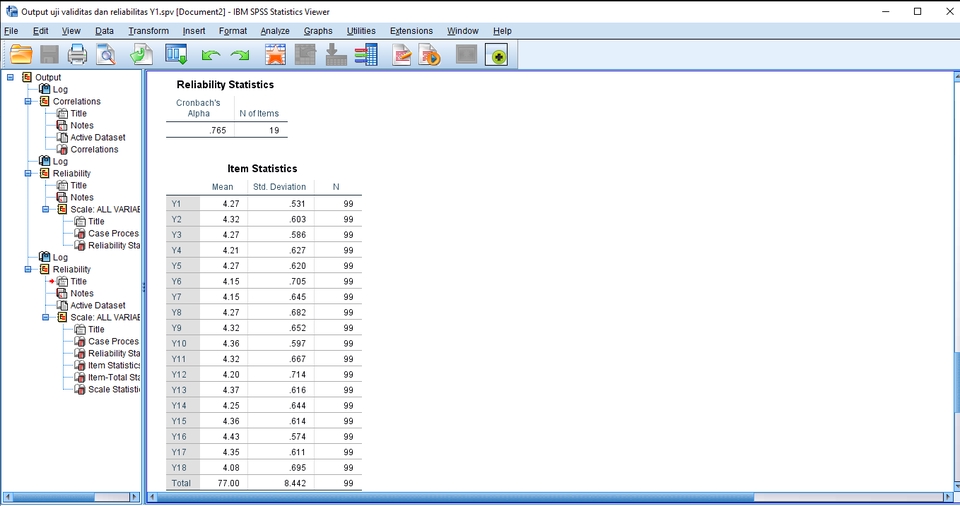
Task: Open the Extensions menu
Action: pos(411,31)
